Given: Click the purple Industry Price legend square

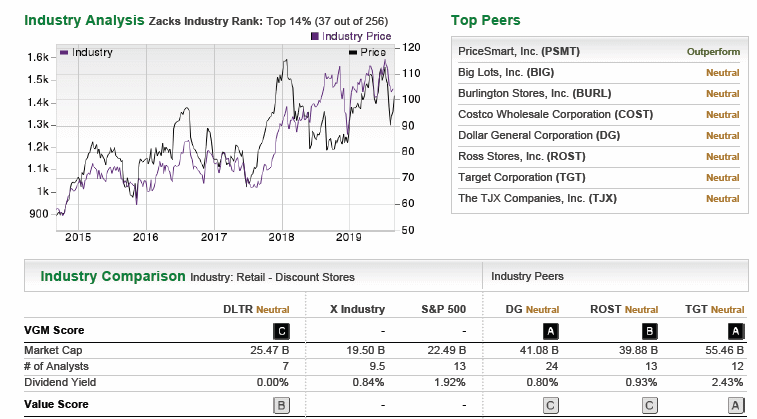Looking at the screenshot, I should [x=315, y=36].
